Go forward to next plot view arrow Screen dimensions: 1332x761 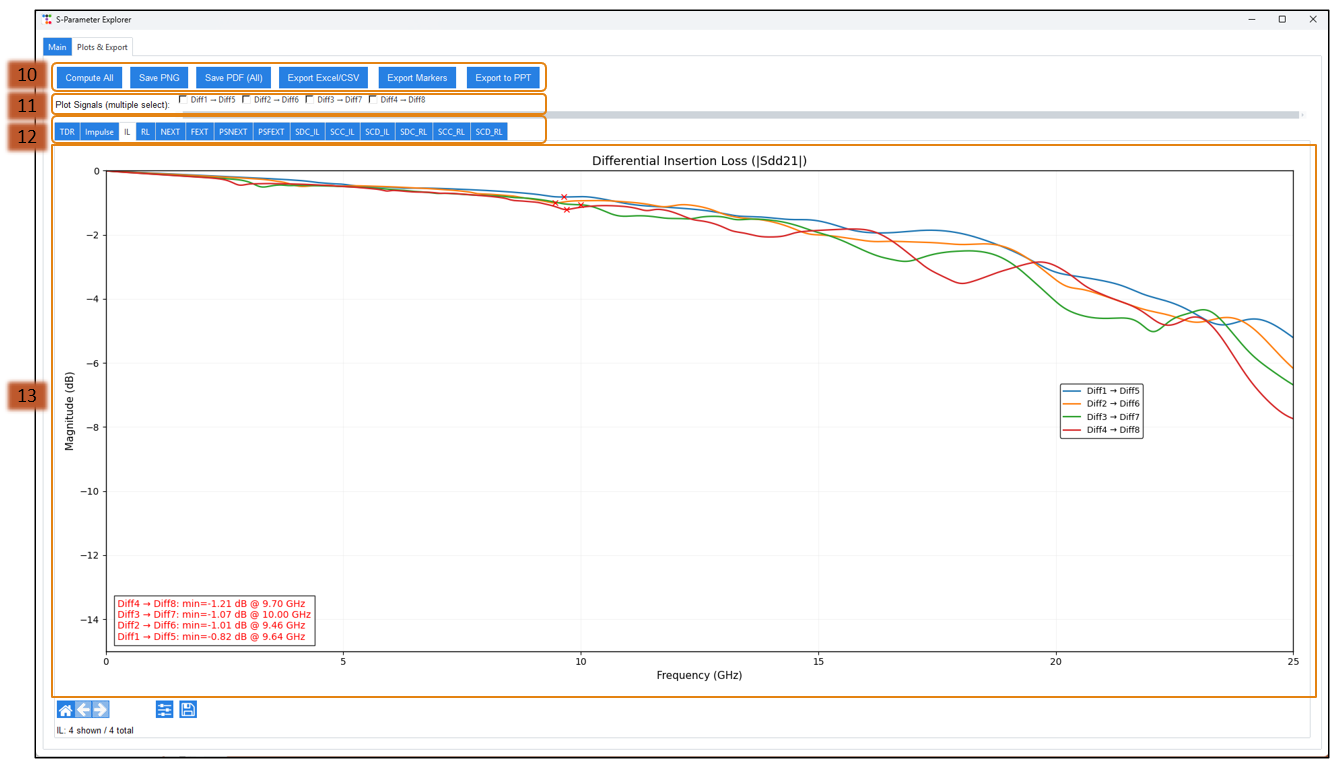pos(100,710)
